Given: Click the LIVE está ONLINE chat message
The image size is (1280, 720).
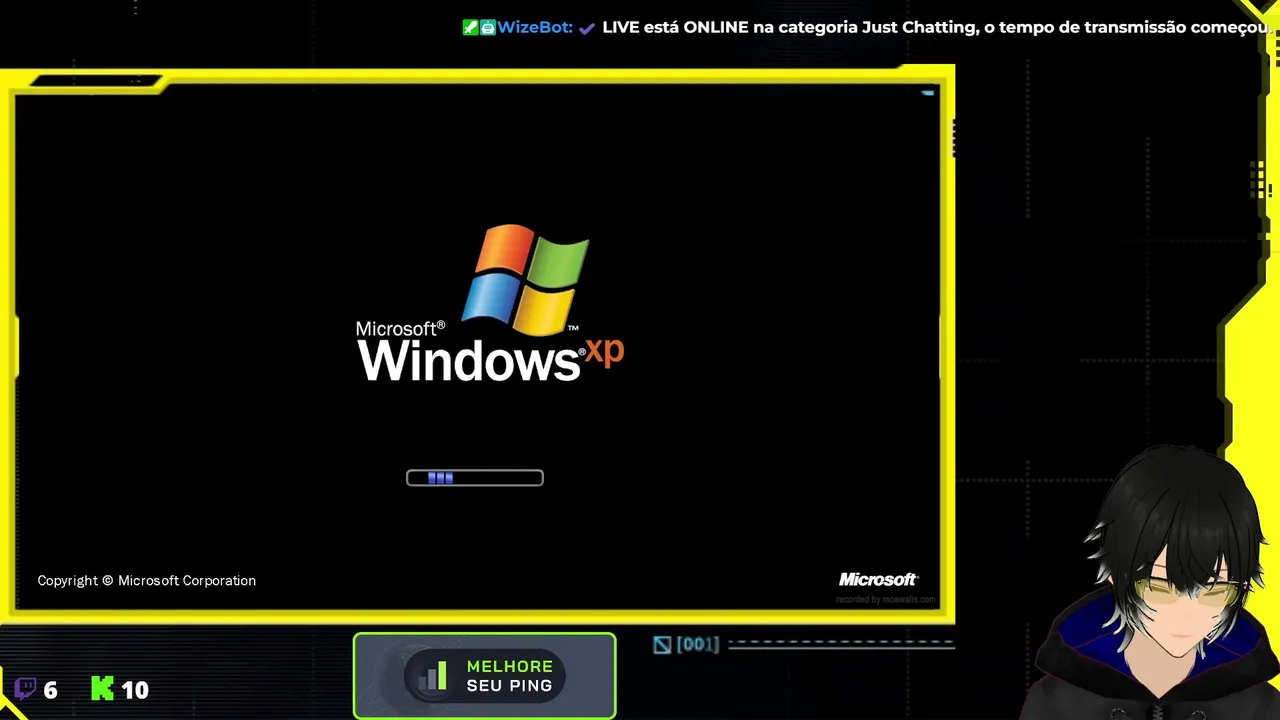Looking at the screenshot, I should 936,27.
